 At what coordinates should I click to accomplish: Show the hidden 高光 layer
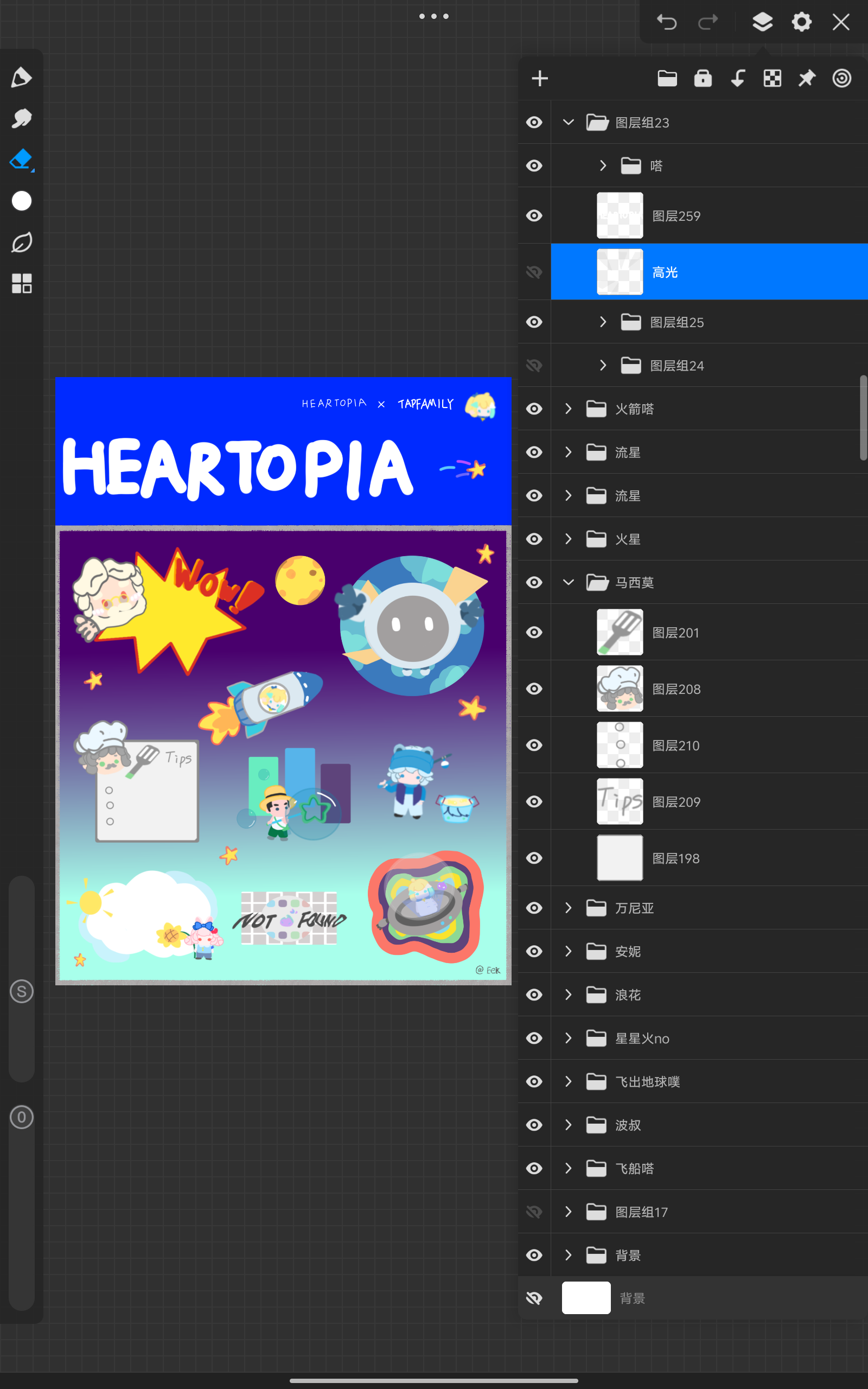(534, 272)
